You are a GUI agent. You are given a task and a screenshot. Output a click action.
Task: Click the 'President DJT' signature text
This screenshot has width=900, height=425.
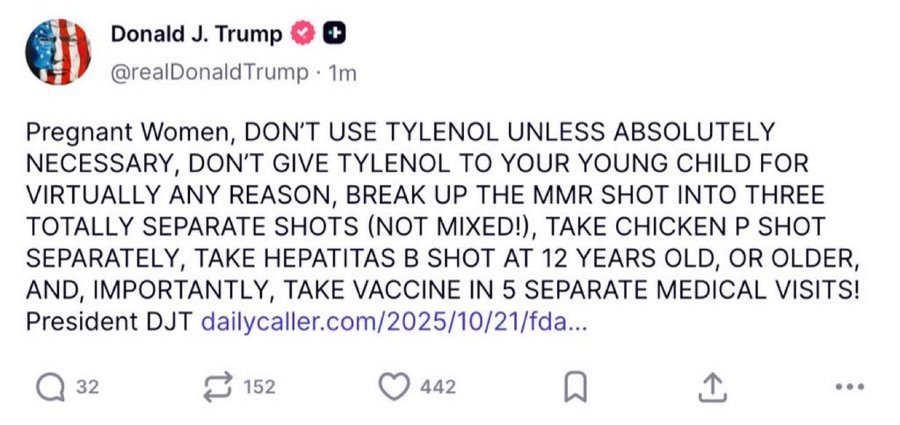point(110,323)
